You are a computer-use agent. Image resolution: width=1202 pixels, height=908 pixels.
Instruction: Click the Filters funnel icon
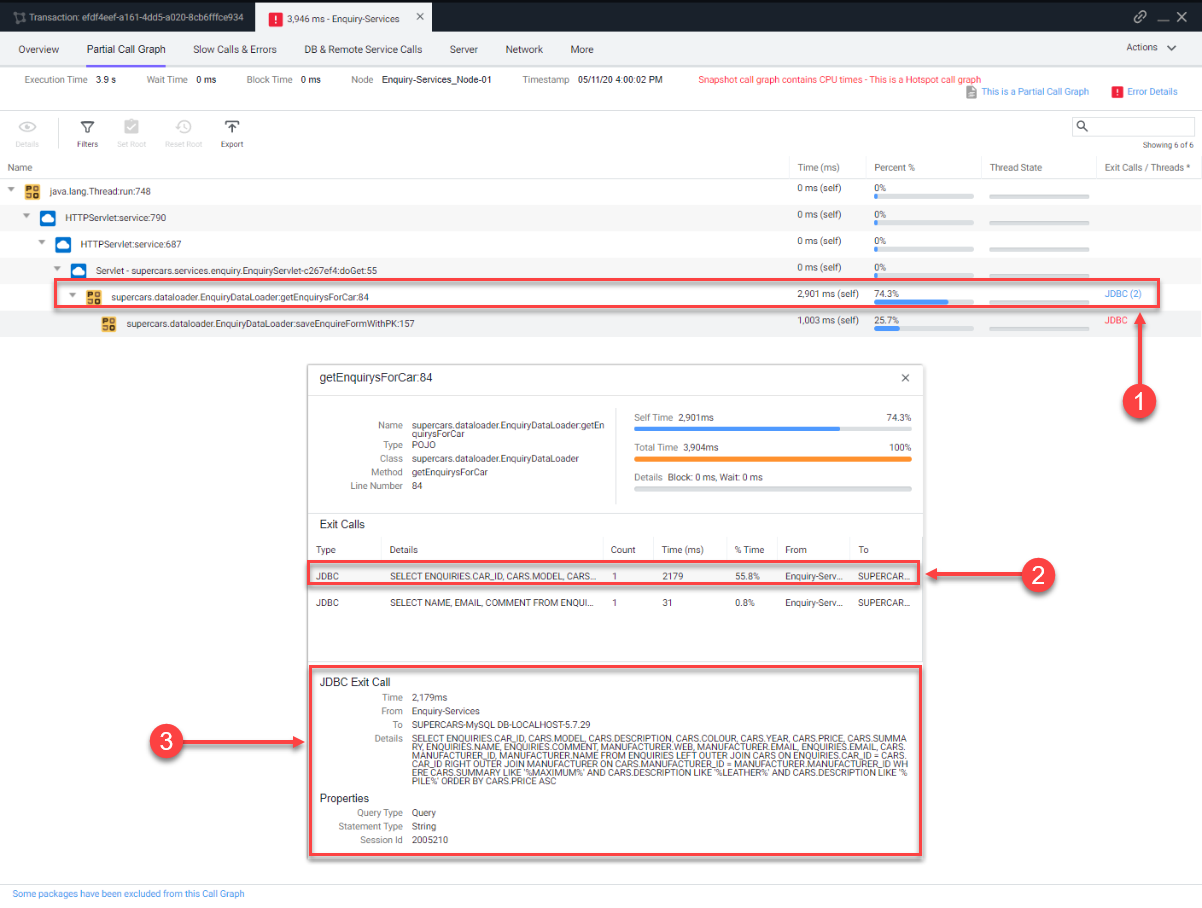(x=87, y=128)
